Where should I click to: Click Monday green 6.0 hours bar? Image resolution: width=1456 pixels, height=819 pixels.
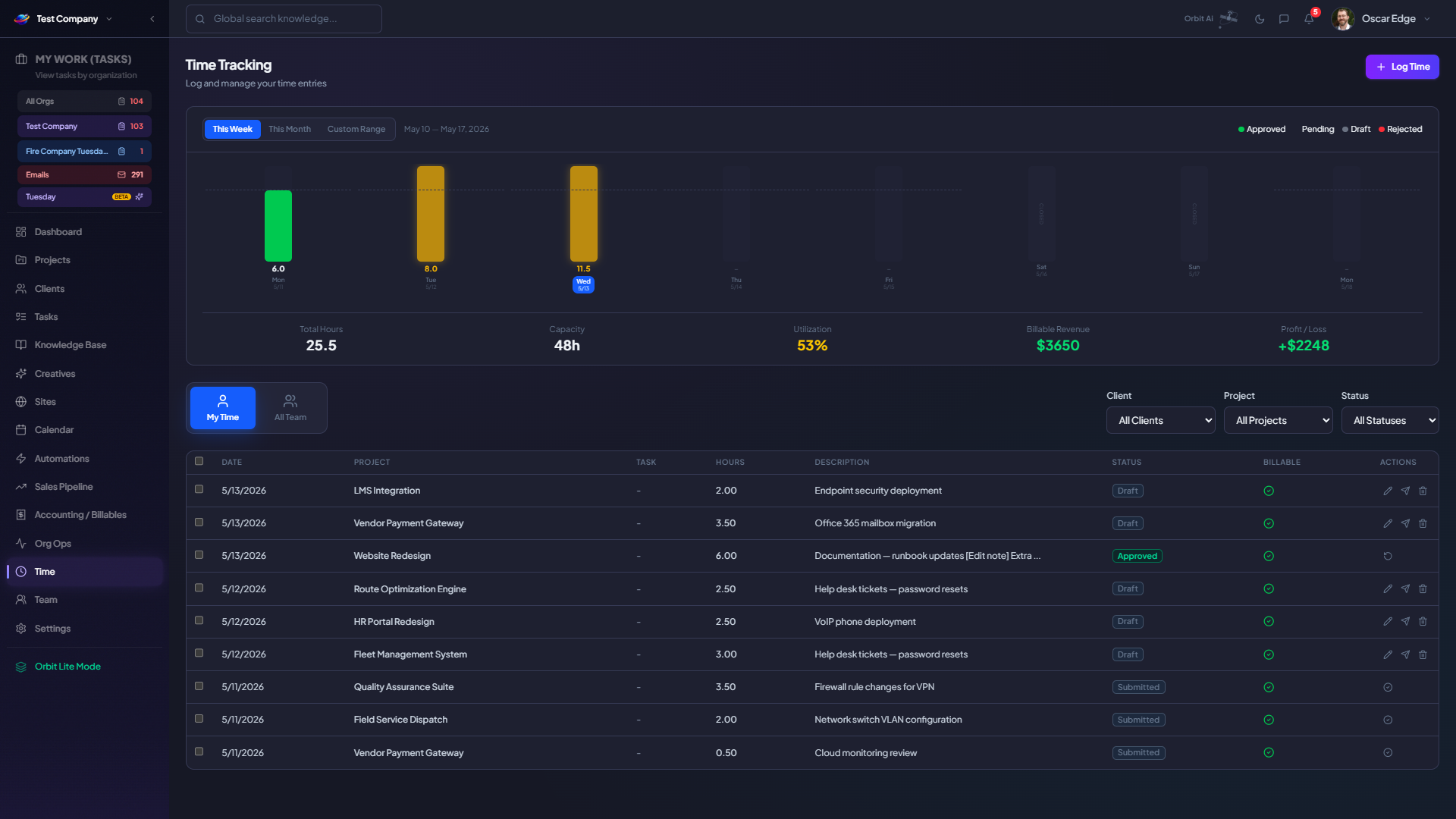tap(278, 226)
